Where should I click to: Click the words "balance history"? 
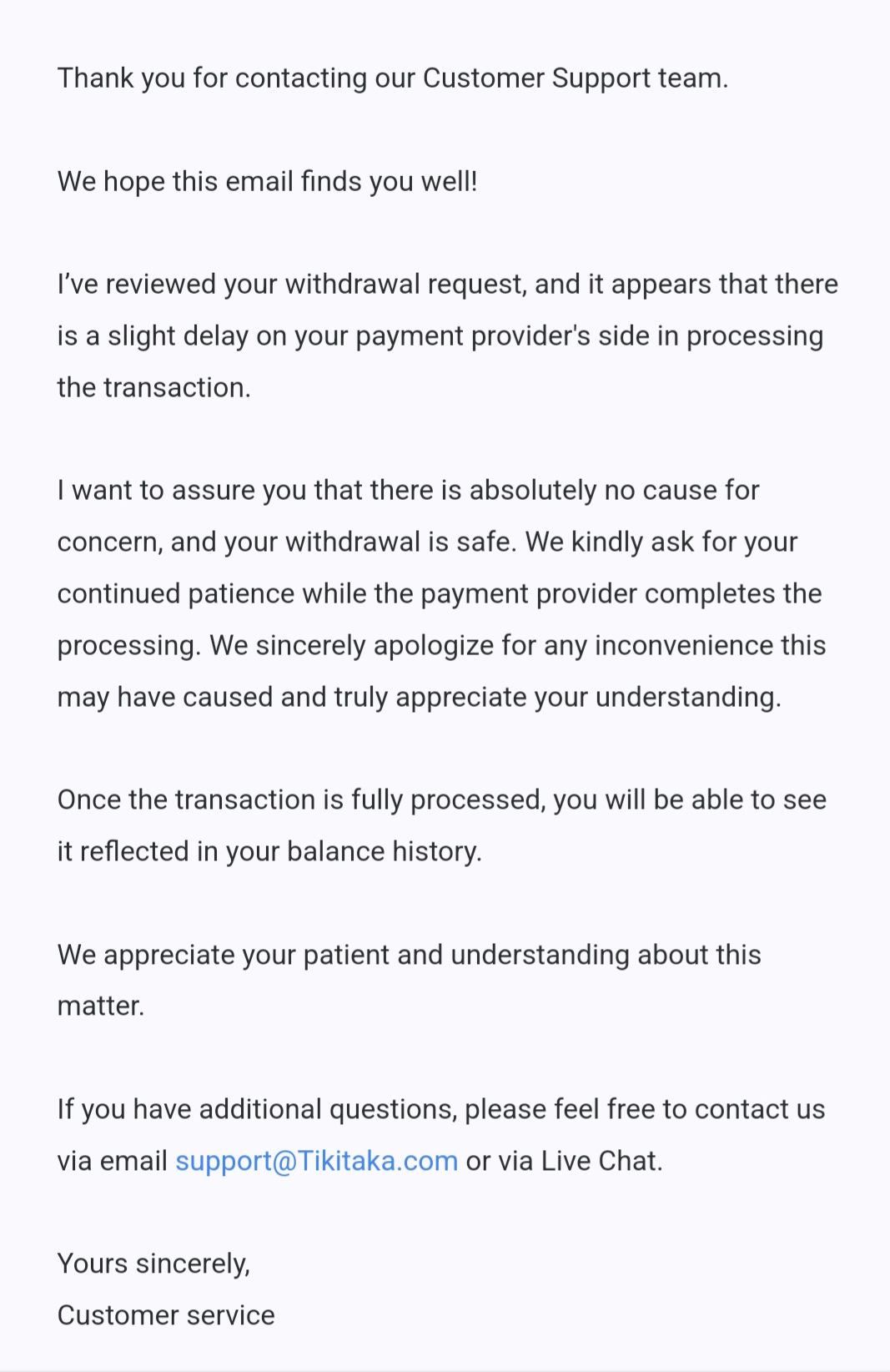tap(384, 852)
